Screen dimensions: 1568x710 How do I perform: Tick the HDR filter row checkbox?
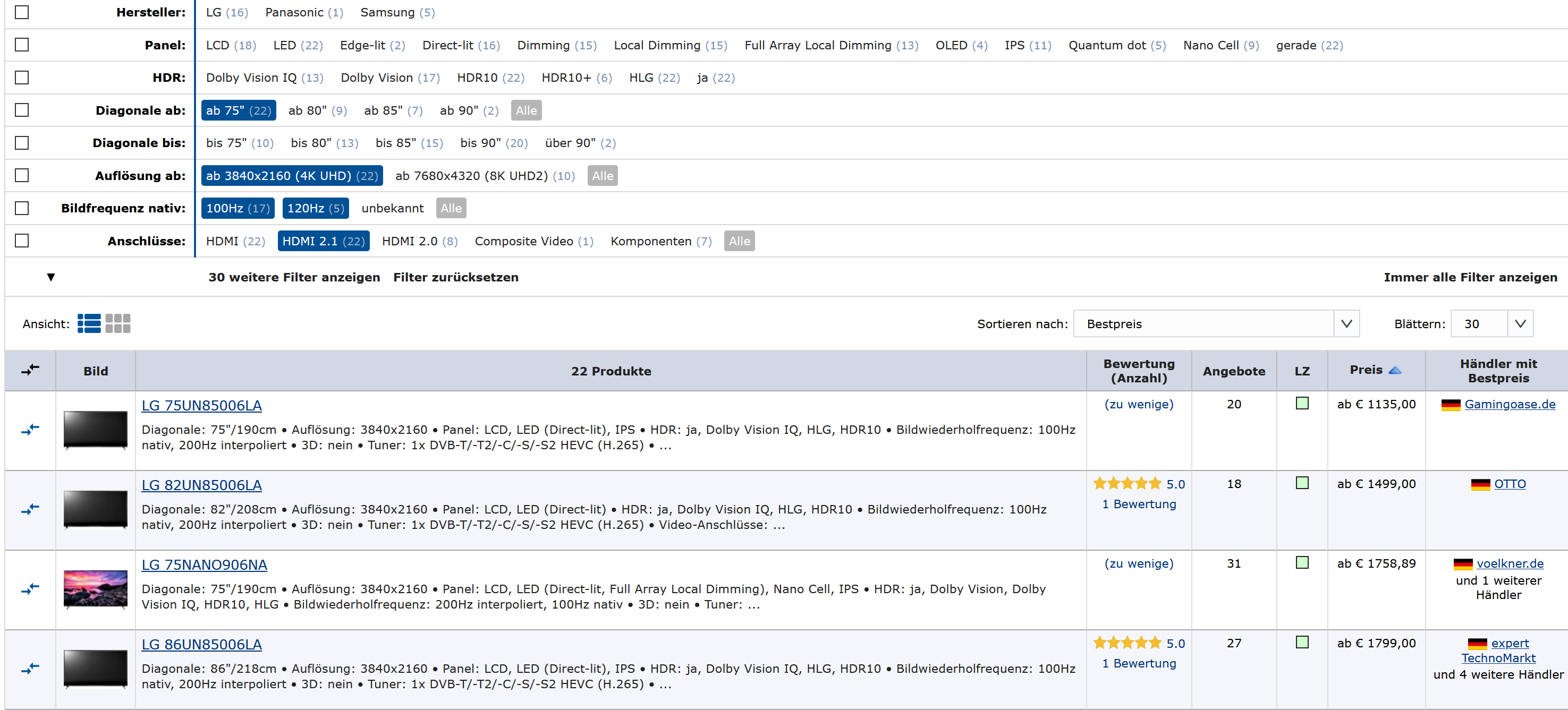point(22,78)
